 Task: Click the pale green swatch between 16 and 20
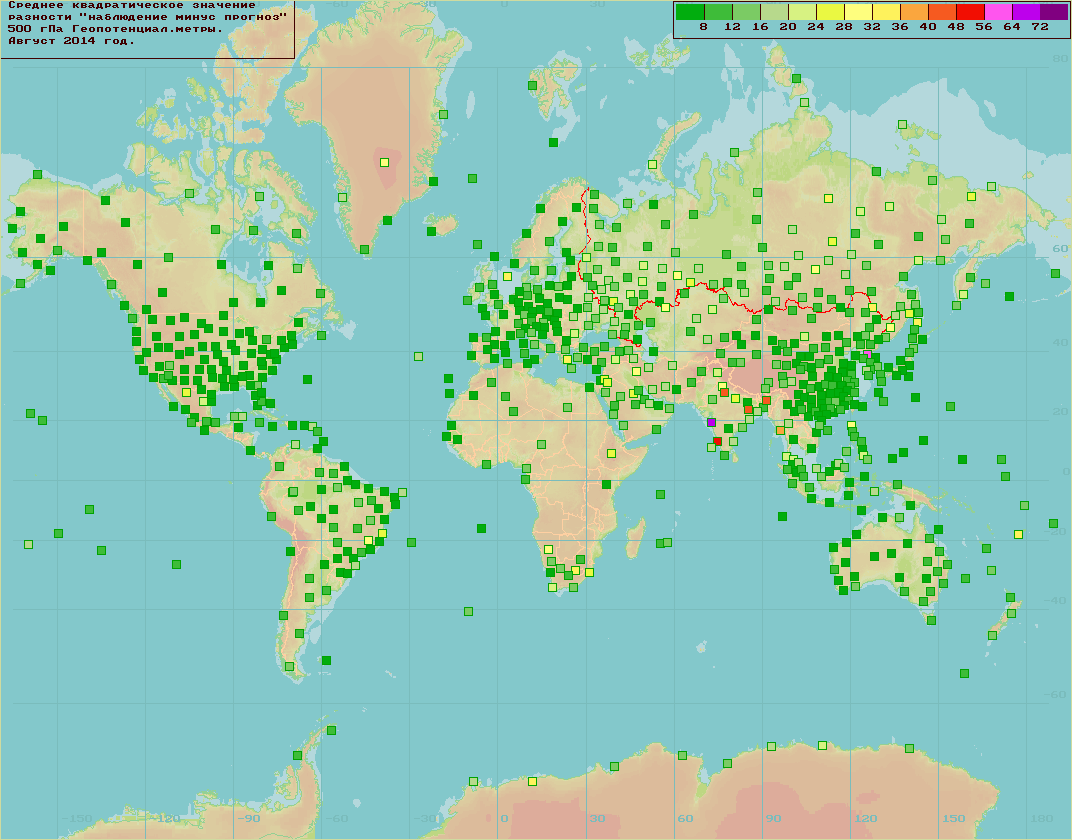(x=774, y=11)
